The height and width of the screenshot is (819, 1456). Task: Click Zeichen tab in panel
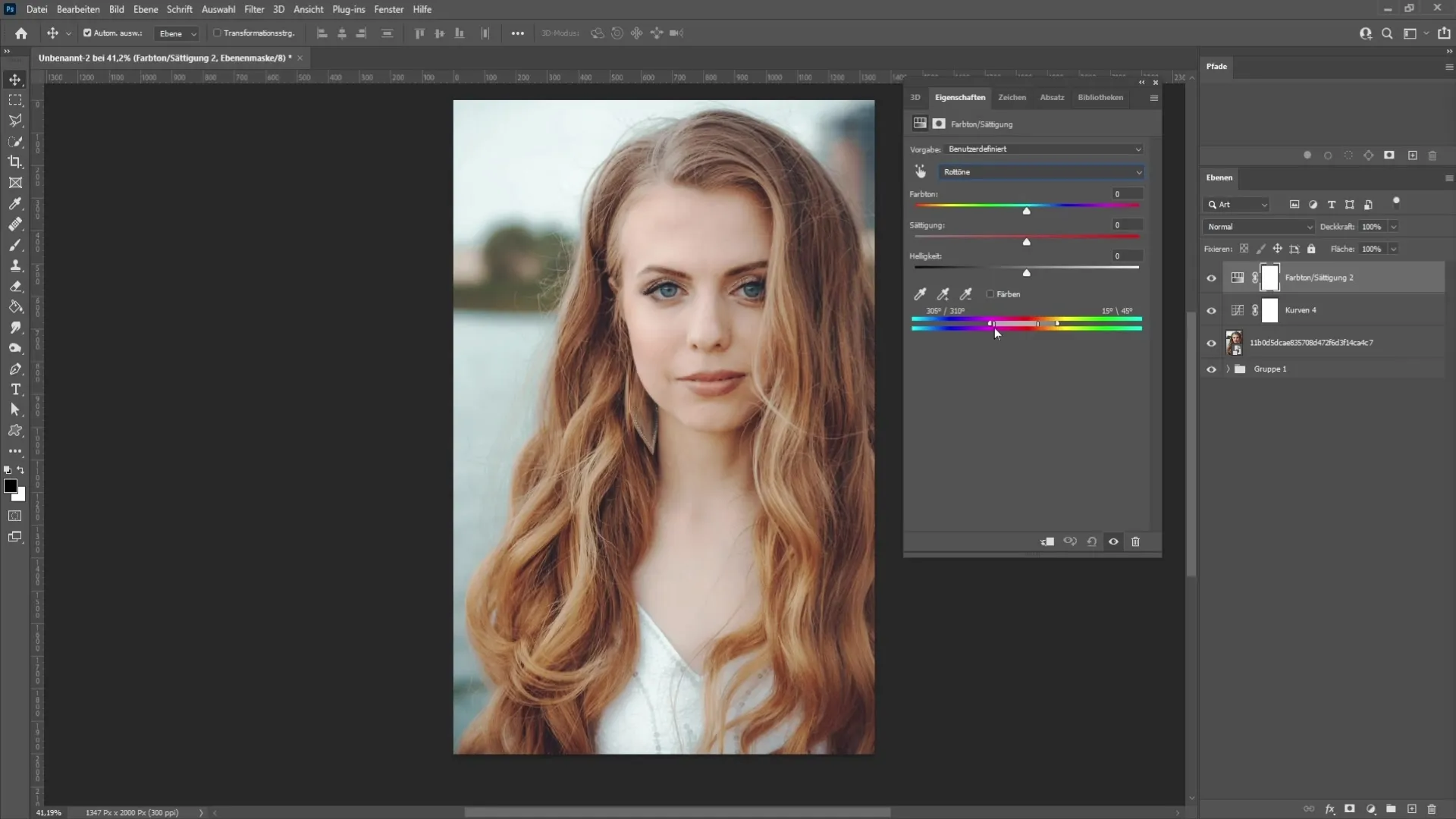coord(1012,97)
